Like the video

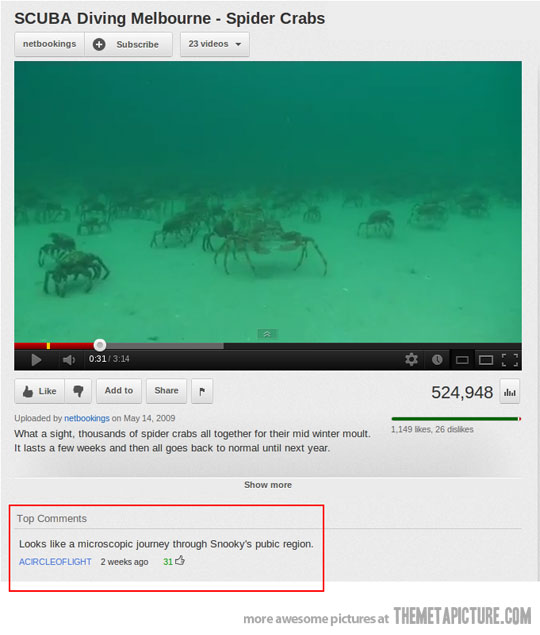[40, 391]
